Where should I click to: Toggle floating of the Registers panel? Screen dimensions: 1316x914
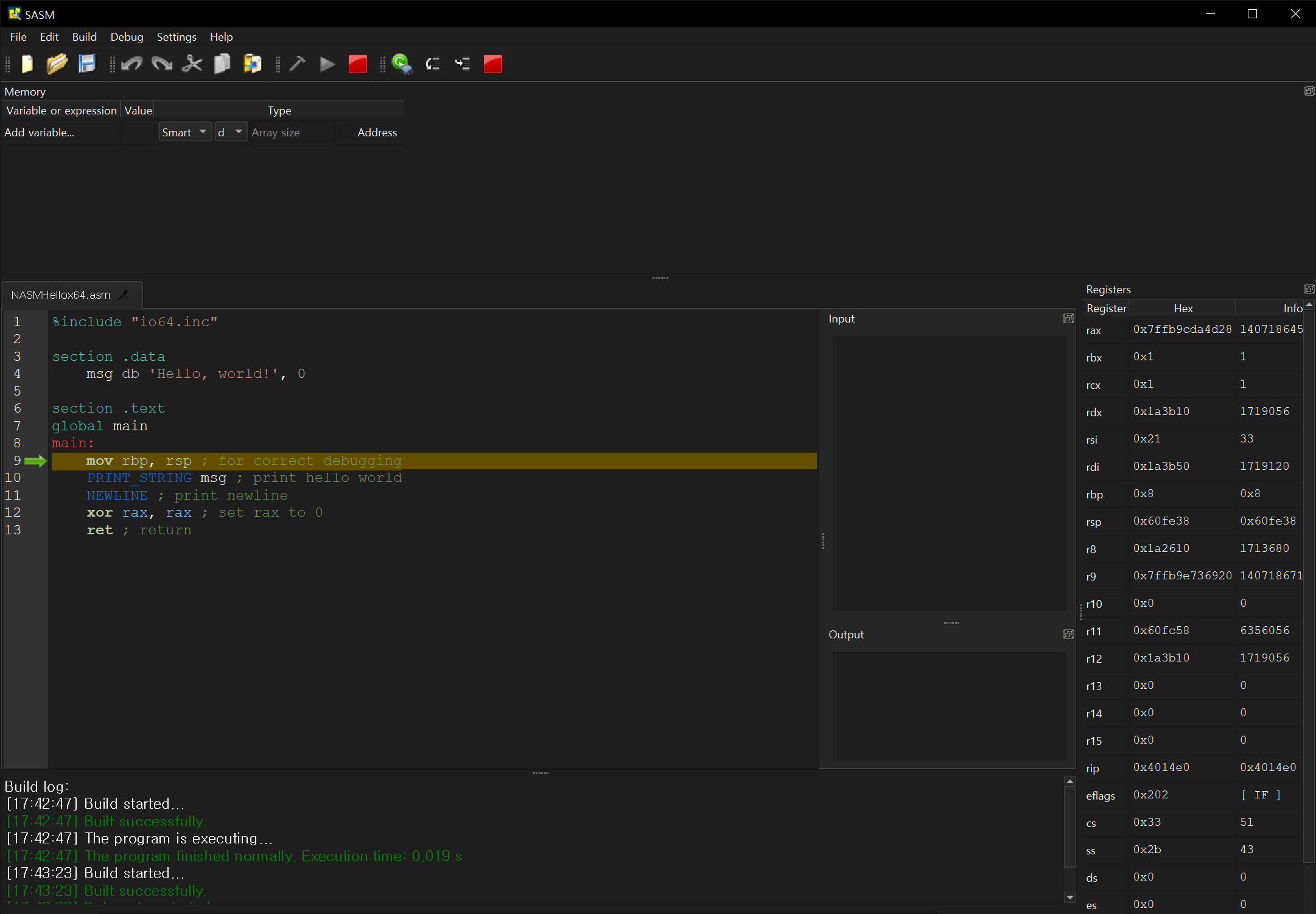[1309, 289]
